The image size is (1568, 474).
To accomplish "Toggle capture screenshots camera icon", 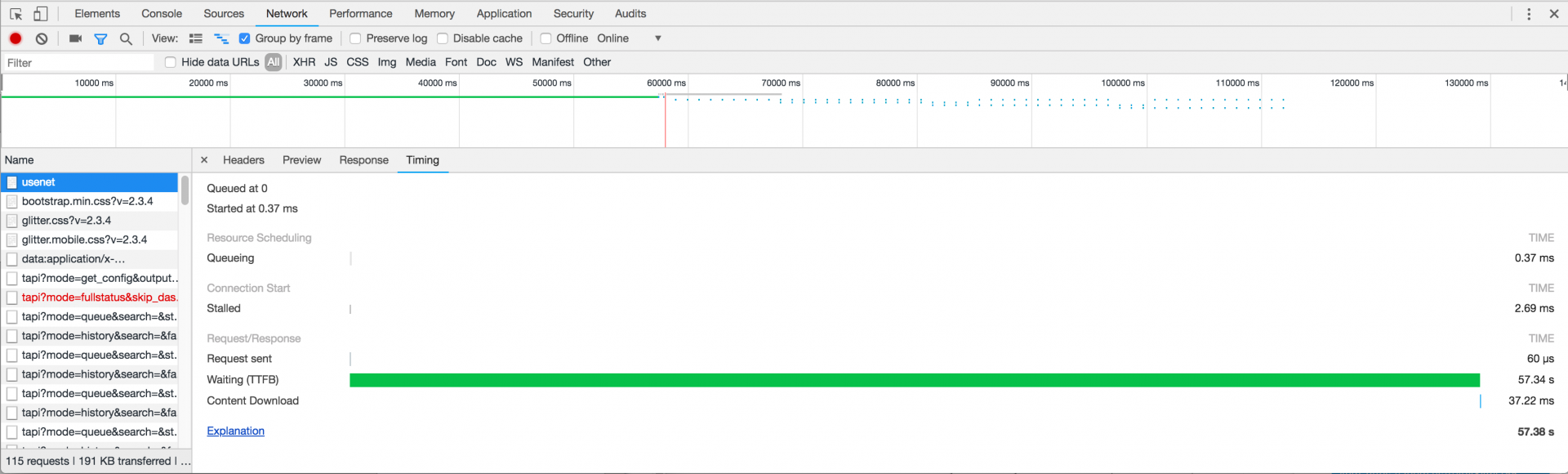I will pyautogui.click(x=76, y=38).
